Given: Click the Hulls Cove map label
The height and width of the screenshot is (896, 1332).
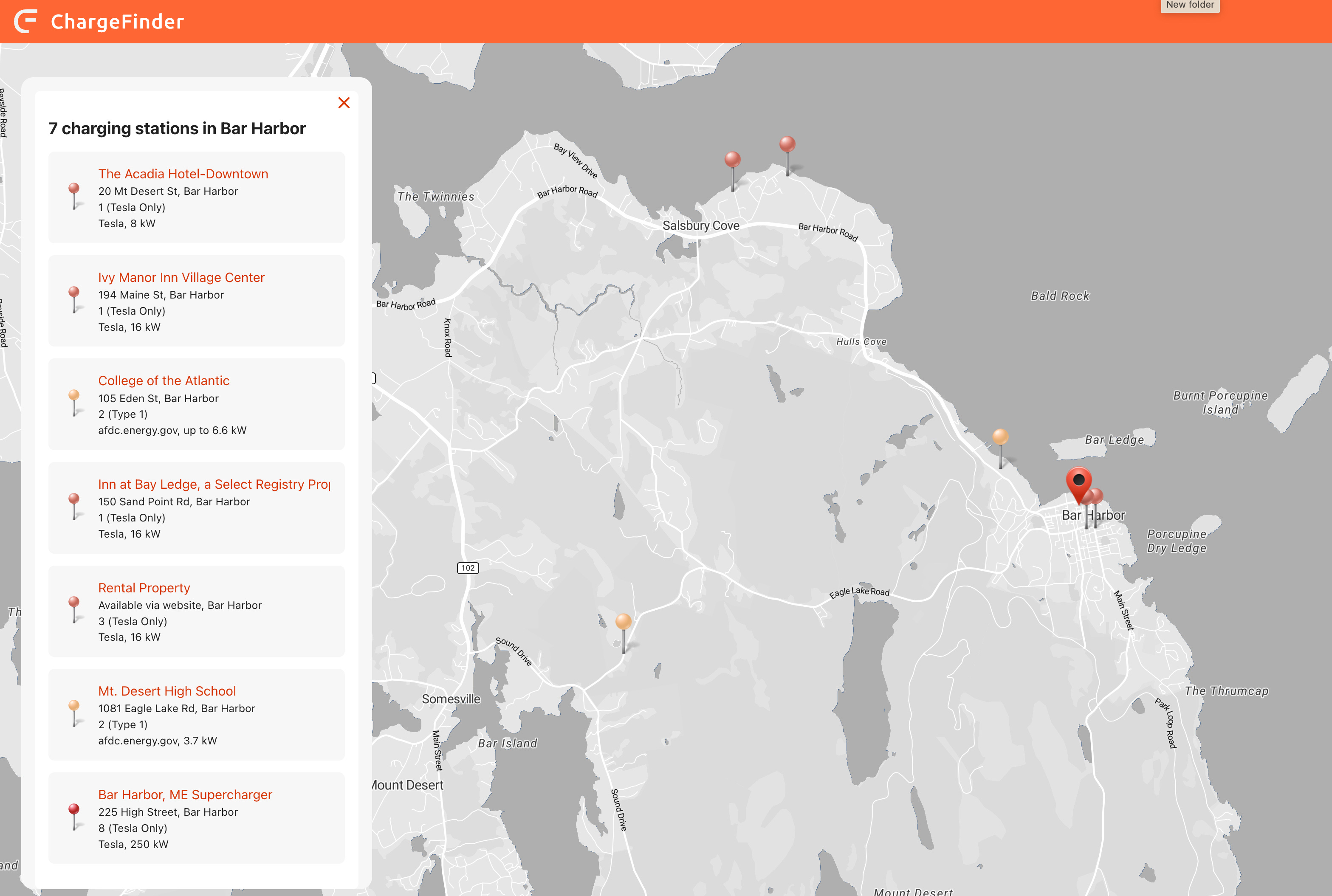Looking at the screenshot, I should [861, 342].
